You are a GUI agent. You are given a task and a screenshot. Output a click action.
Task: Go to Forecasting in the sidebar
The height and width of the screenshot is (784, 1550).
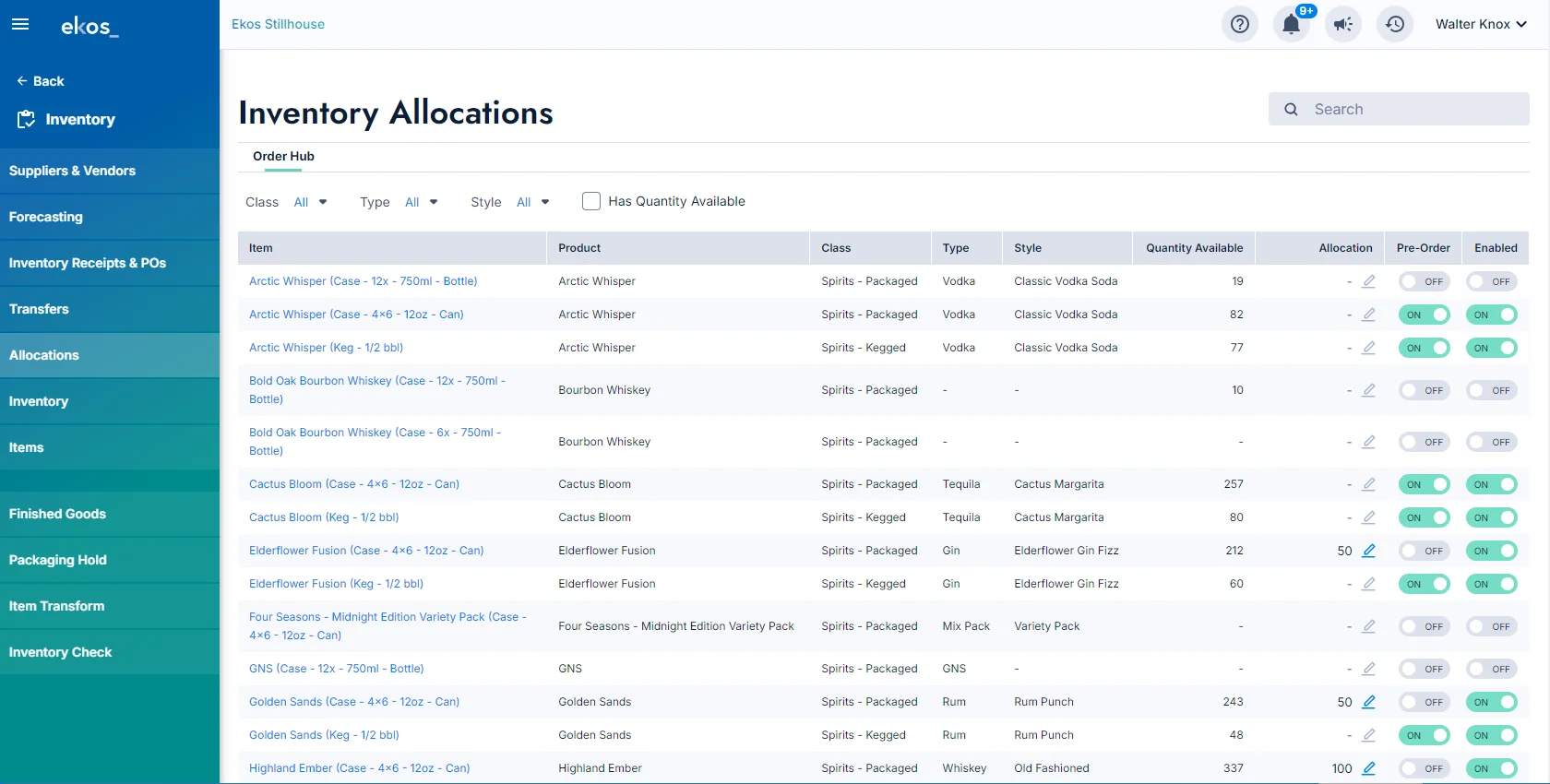point(46,217)
